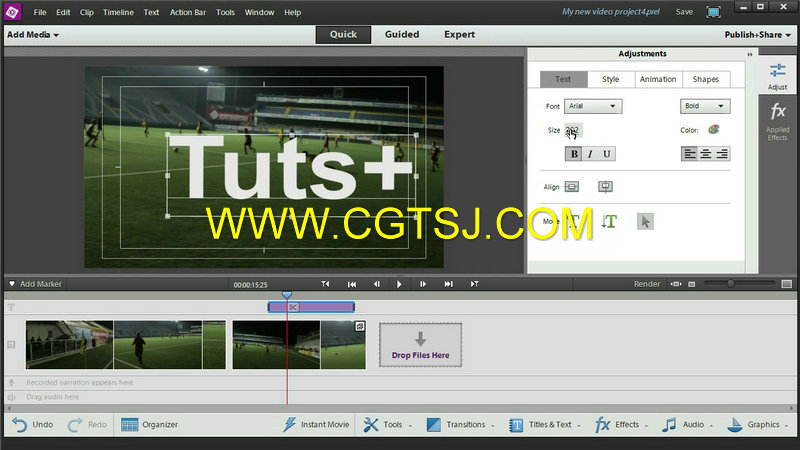The image size is (800, 450).
Task: Click the title track T icon
Action: click(x=11, y=307)
